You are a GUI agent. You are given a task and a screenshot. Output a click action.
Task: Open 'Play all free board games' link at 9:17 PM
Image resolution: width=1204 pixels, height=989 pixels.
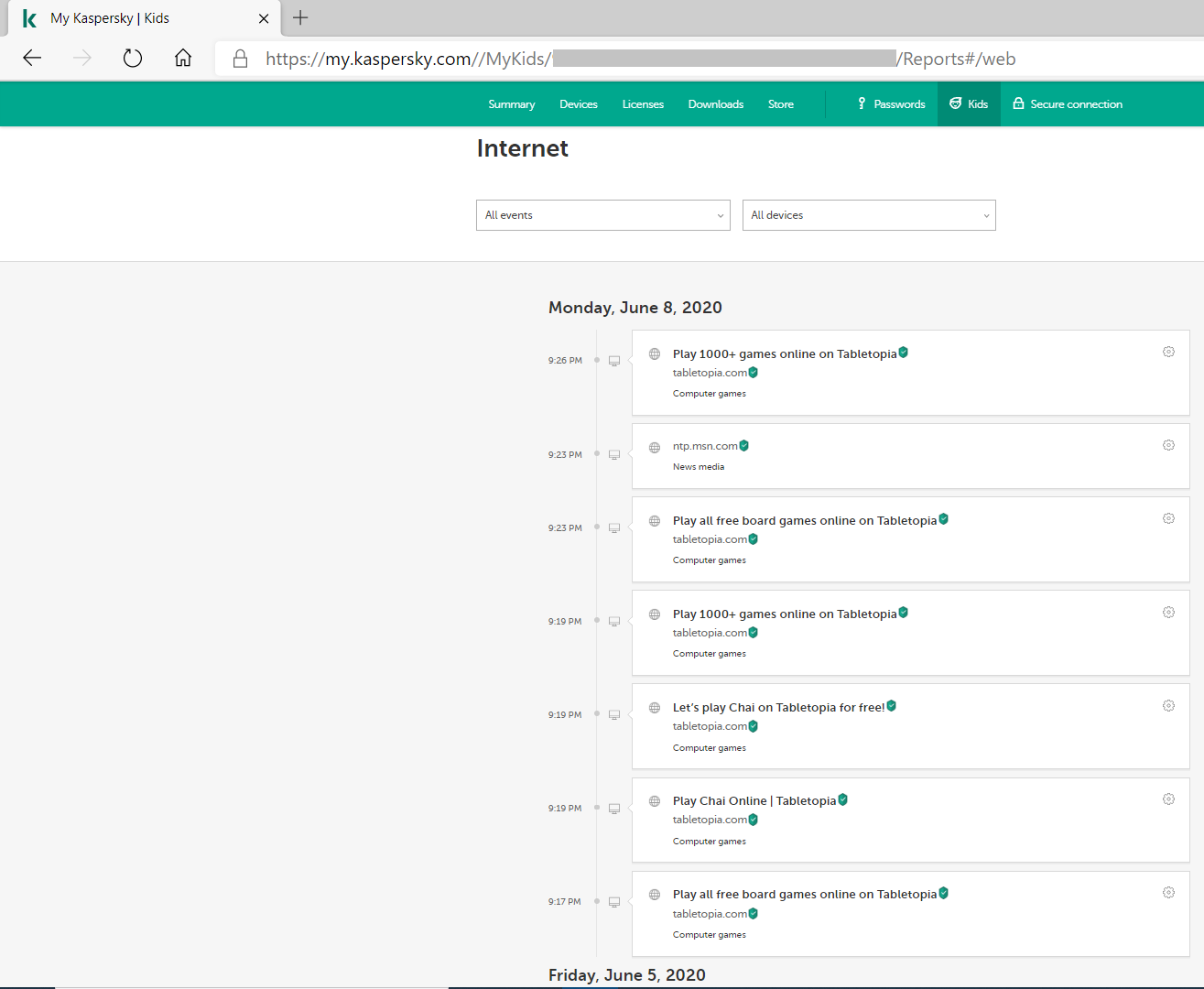pos(805,894)
